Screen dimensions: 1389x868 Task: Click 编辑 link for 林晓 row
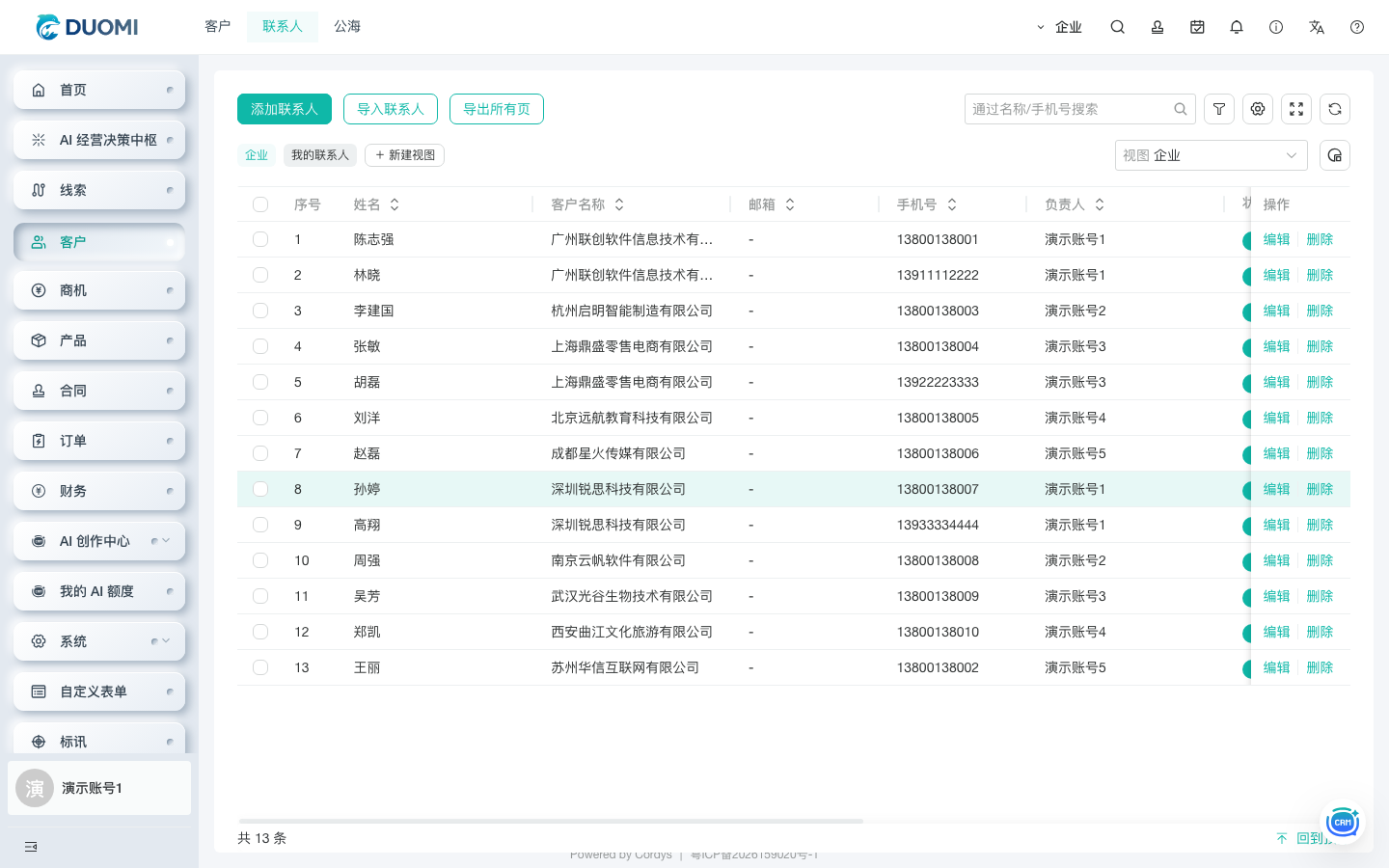(x=1276, y=275)
